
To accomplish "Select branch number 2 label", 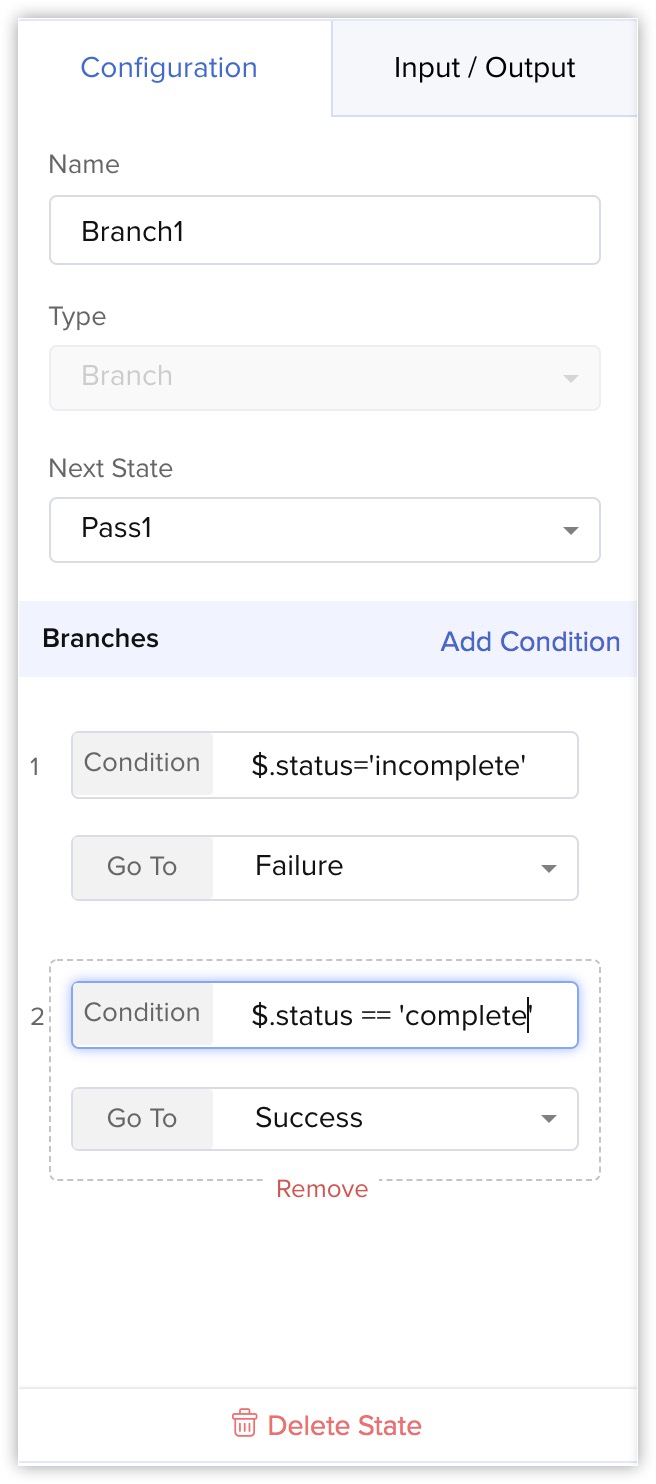I will pos(37,1017).
